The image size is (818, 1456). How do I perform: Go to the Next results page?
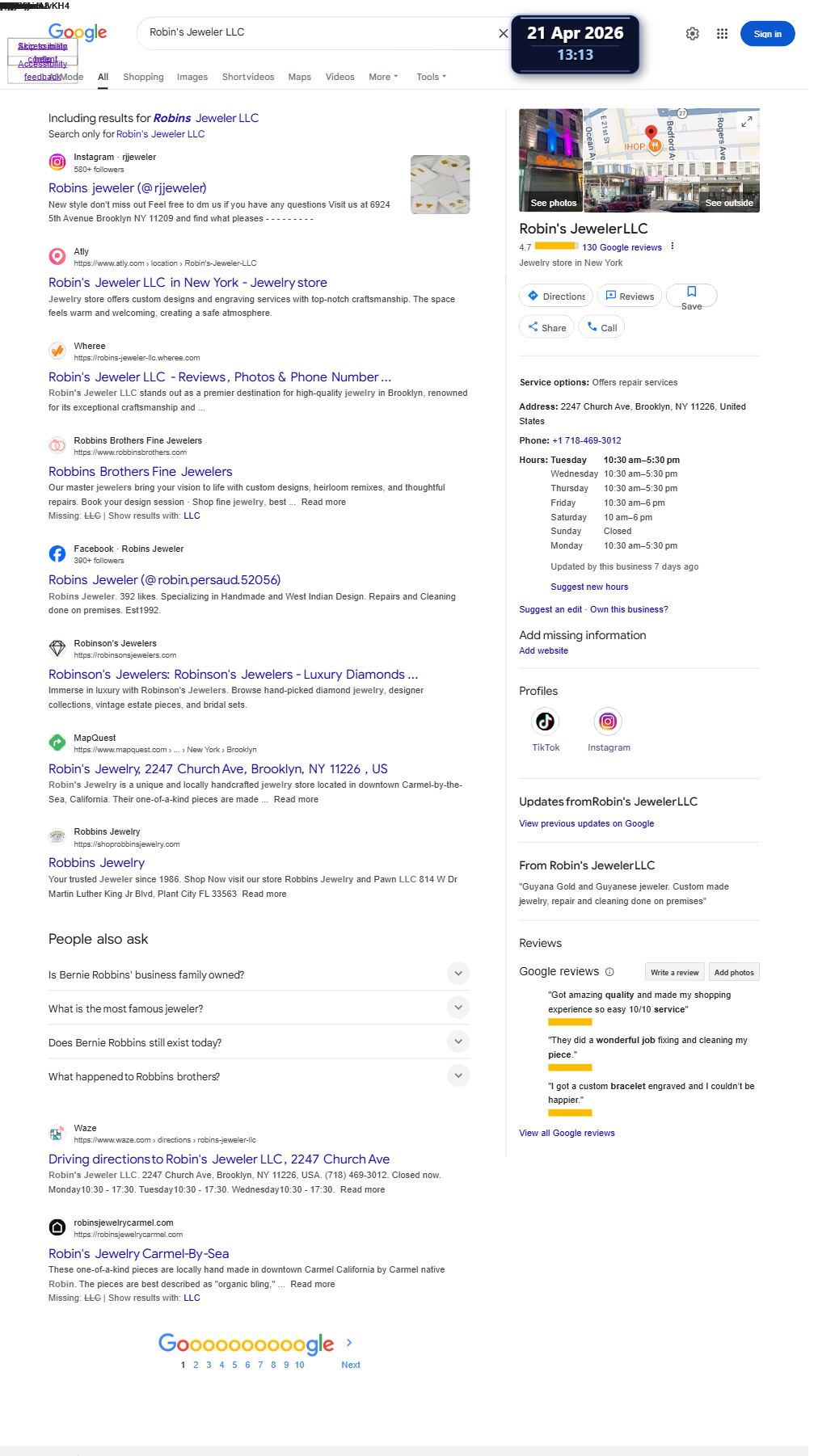pyautogui.click(x=351, y=1365)
